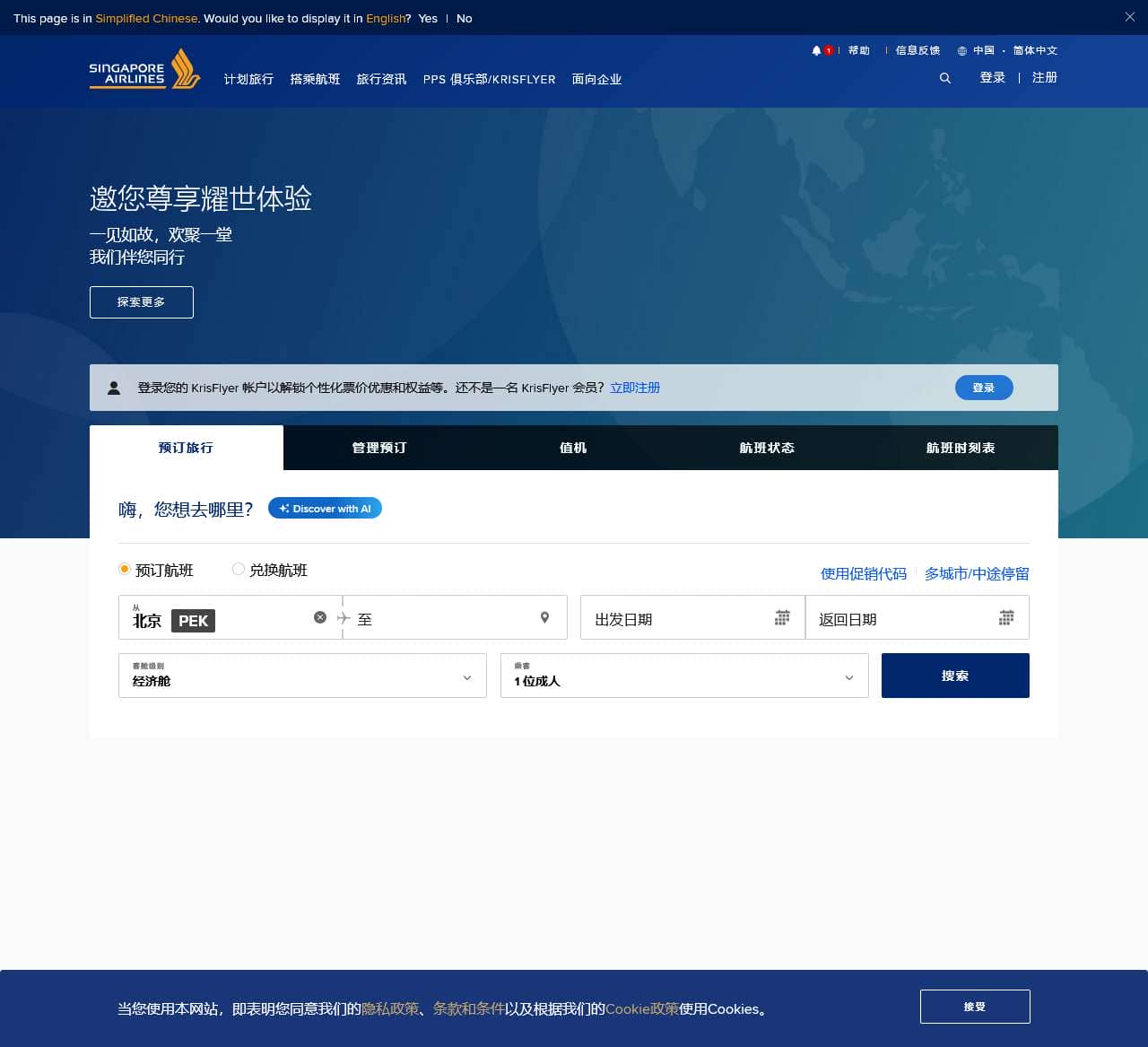
Task: Clear the 北京 PEK departure city
Action: (320, 616)
